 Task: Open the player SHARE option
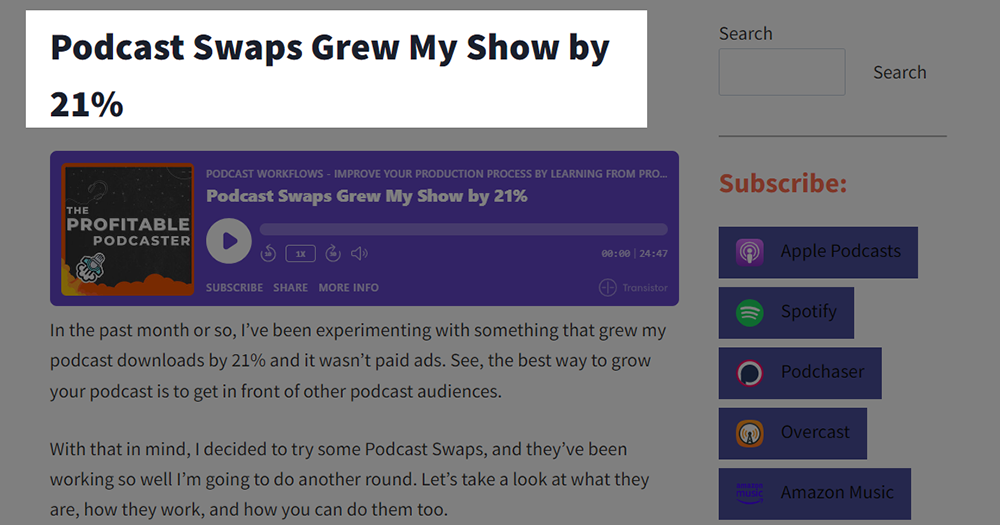(x=290, y=288)
